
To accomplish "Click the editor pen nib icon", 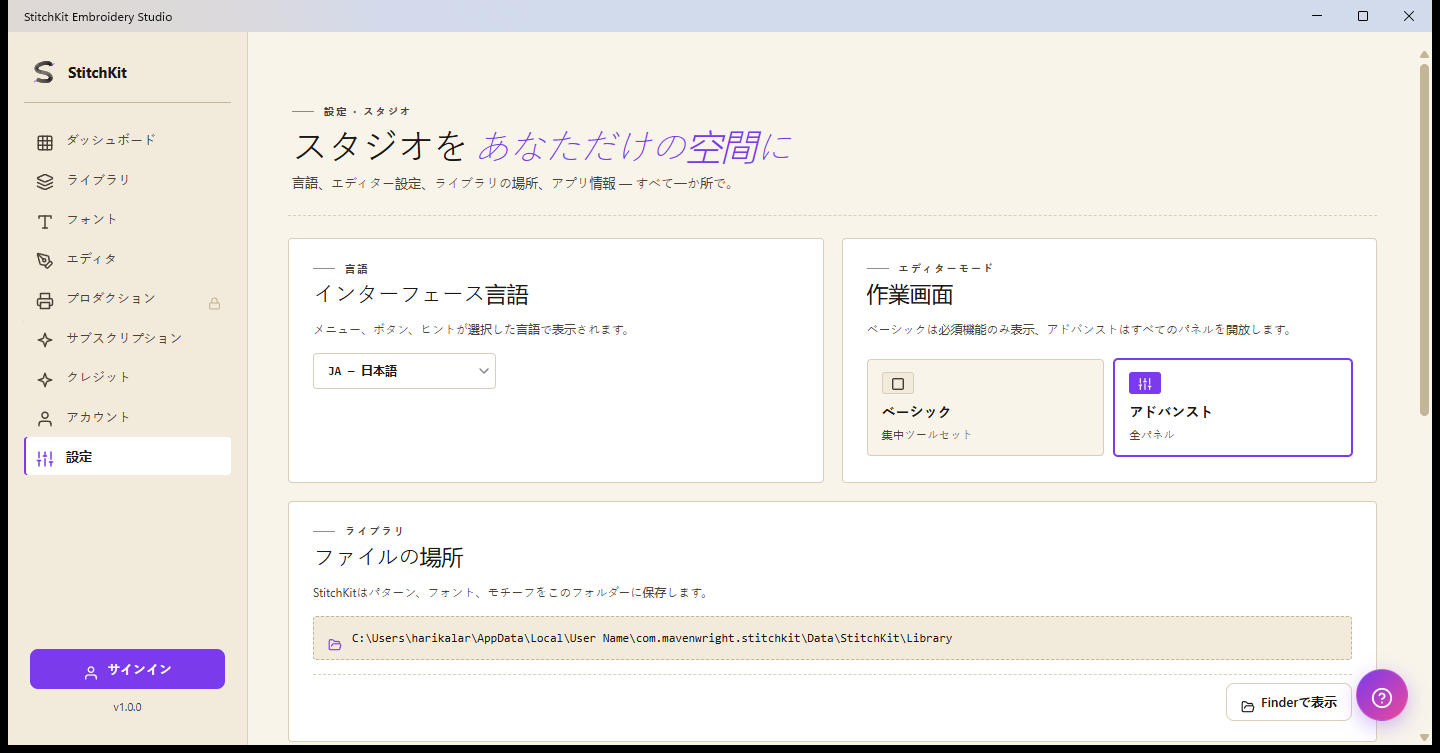I will 45,261.
